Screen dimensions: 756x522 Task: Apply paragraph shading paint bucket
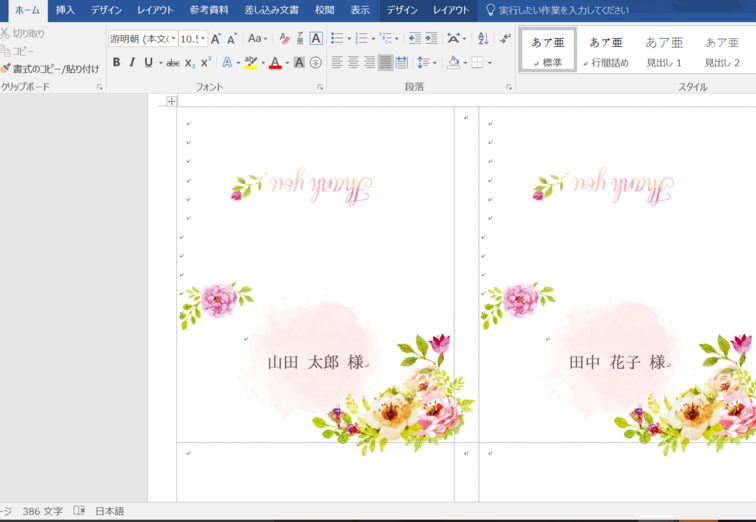point(453,62)
